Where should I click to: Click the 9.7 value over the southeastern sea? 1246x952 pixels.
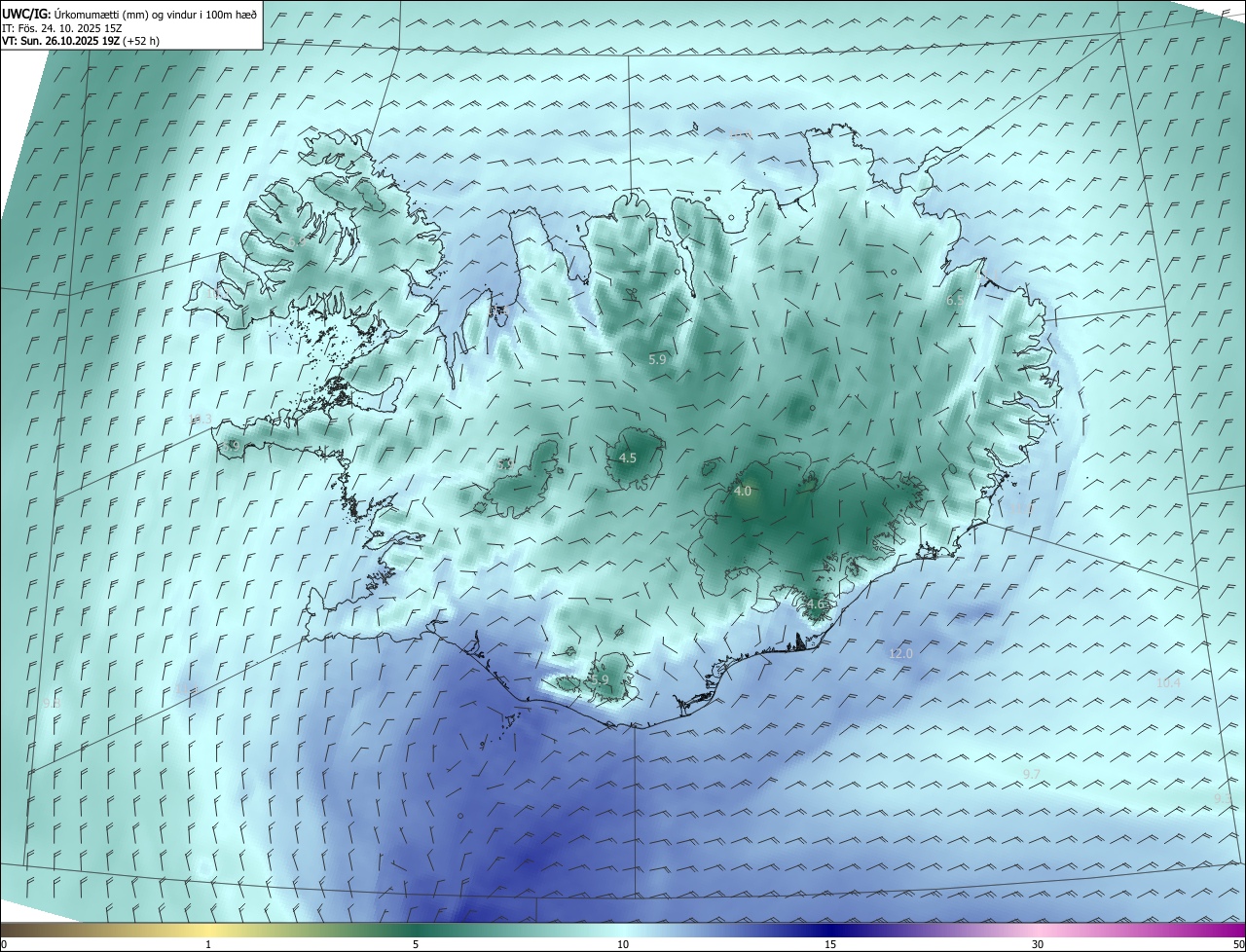(x=1032, y=774)
